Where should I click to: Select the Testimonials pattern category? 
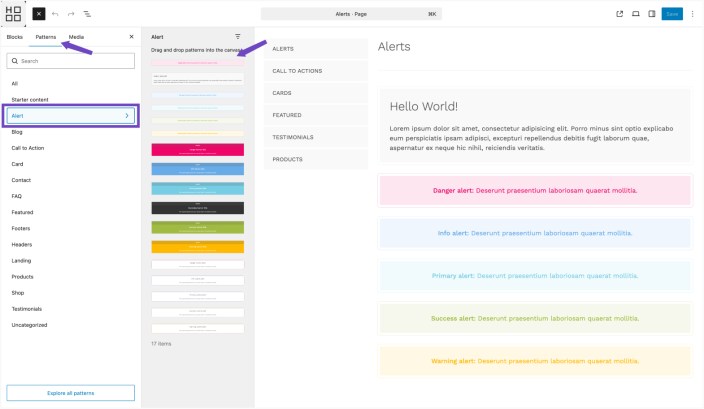26,309
